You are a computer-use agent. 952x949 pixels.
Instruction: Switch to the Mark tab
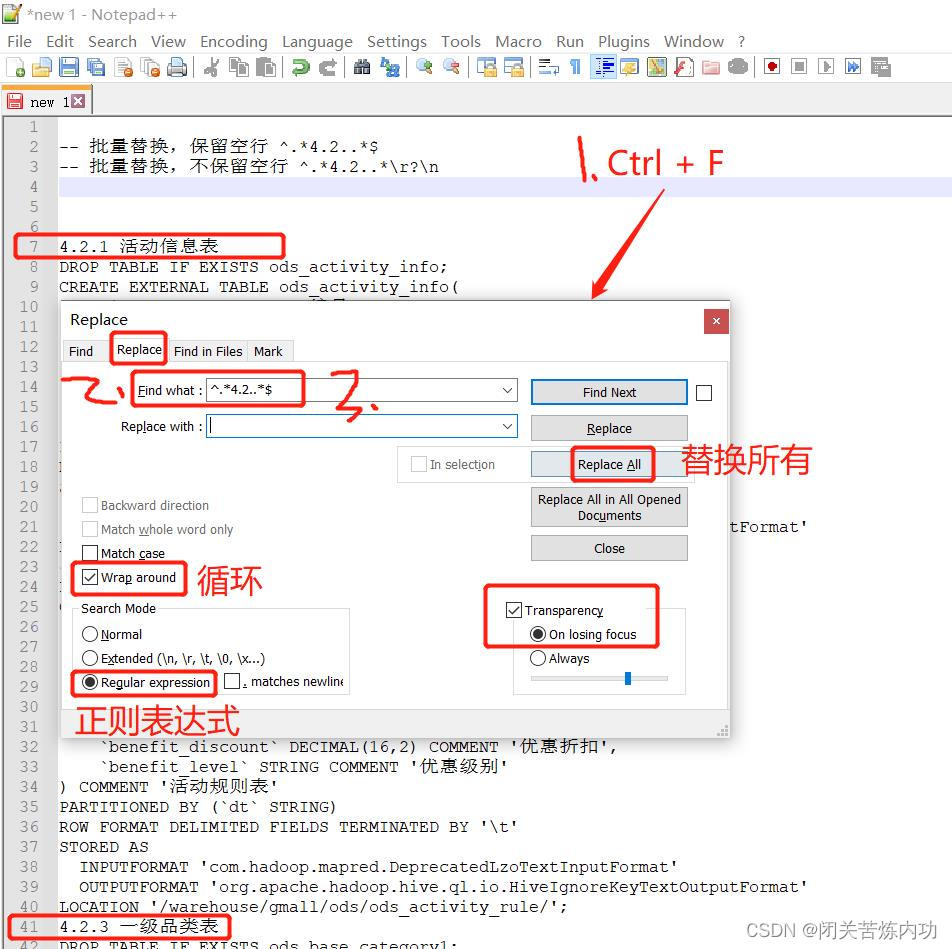pyautogui.click(x=268, y=351)
